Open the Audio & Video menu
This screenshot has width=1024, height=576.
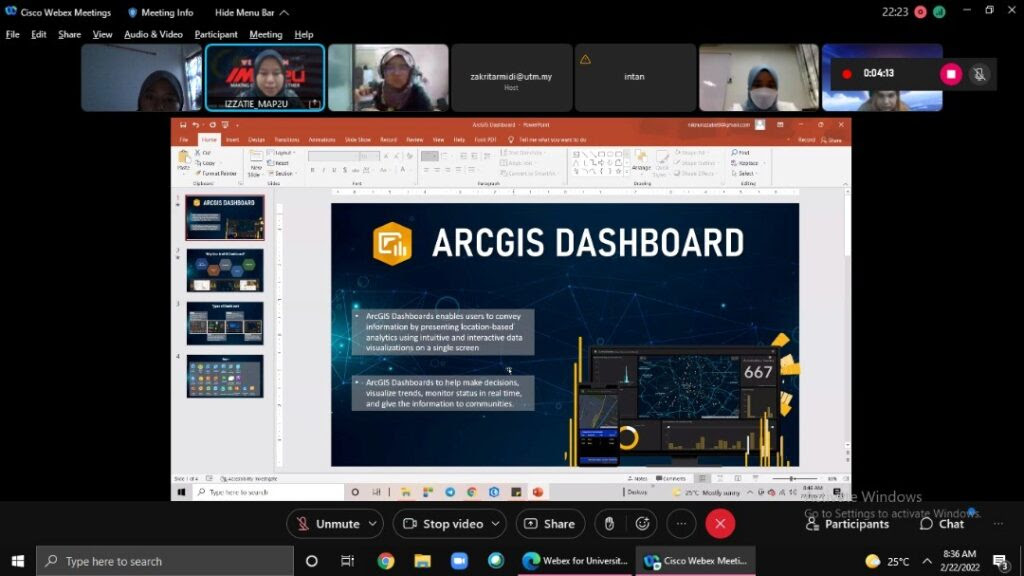coord(153,35)
